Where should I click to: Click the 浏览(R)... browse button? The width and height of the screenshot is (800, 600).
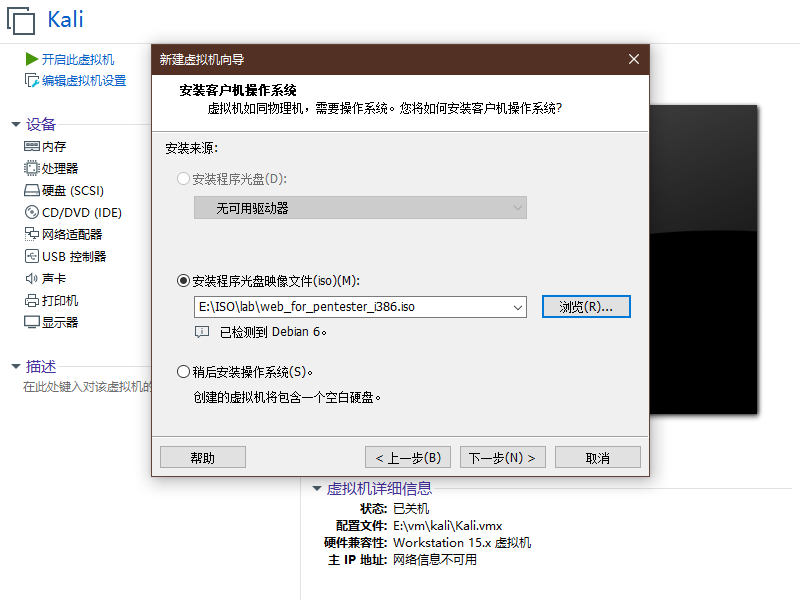click(x=586, y=307)
